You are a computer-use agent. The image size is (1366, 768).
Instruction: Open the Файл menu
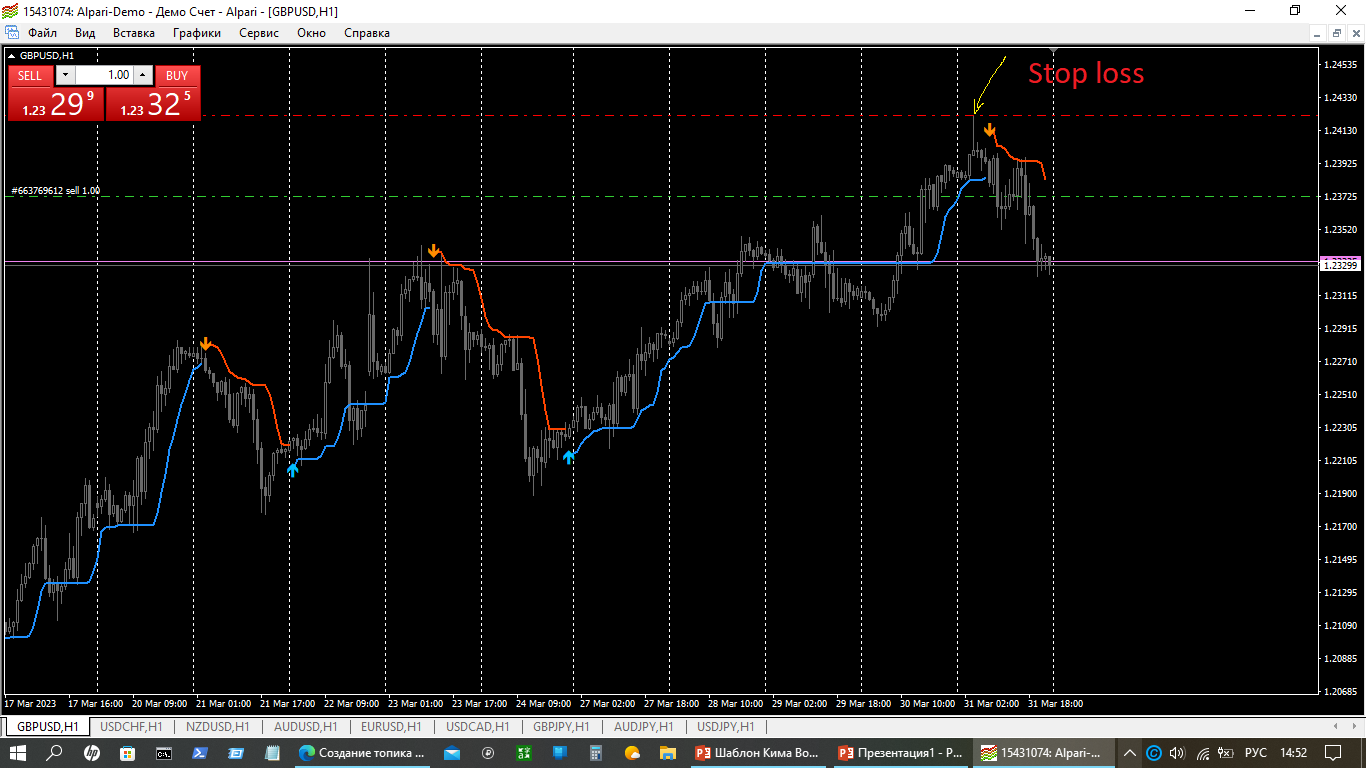[43, 33]
